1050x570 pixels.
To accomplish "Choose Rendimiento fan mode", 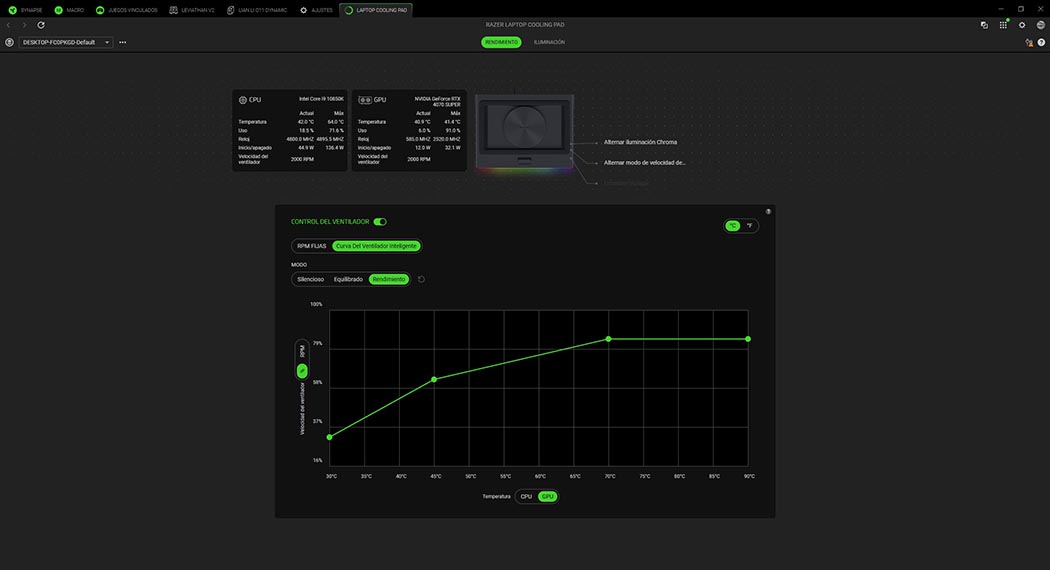I will (388, 279).
